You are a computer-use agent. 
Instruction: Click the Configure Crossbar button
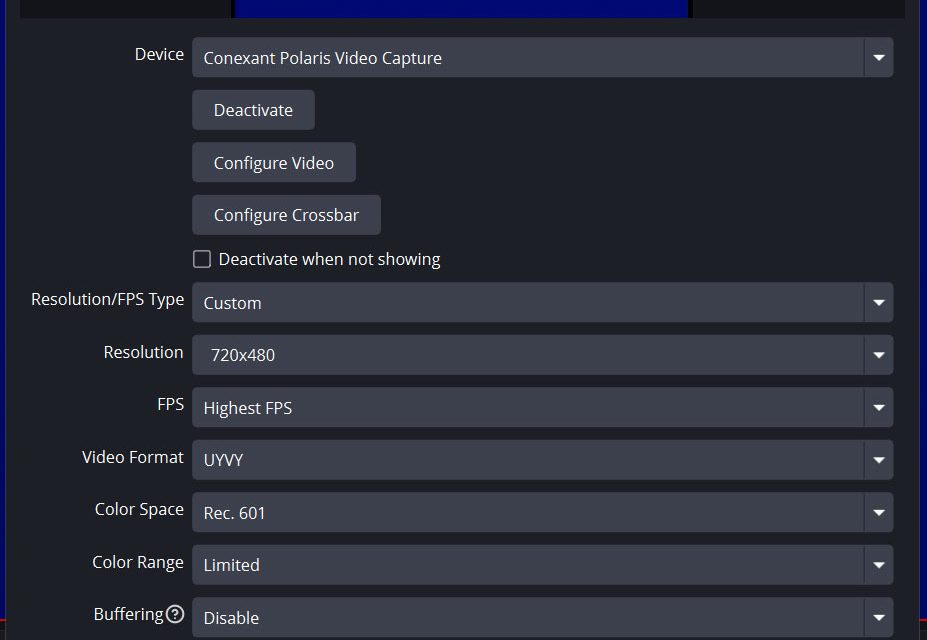coord(286,215)
